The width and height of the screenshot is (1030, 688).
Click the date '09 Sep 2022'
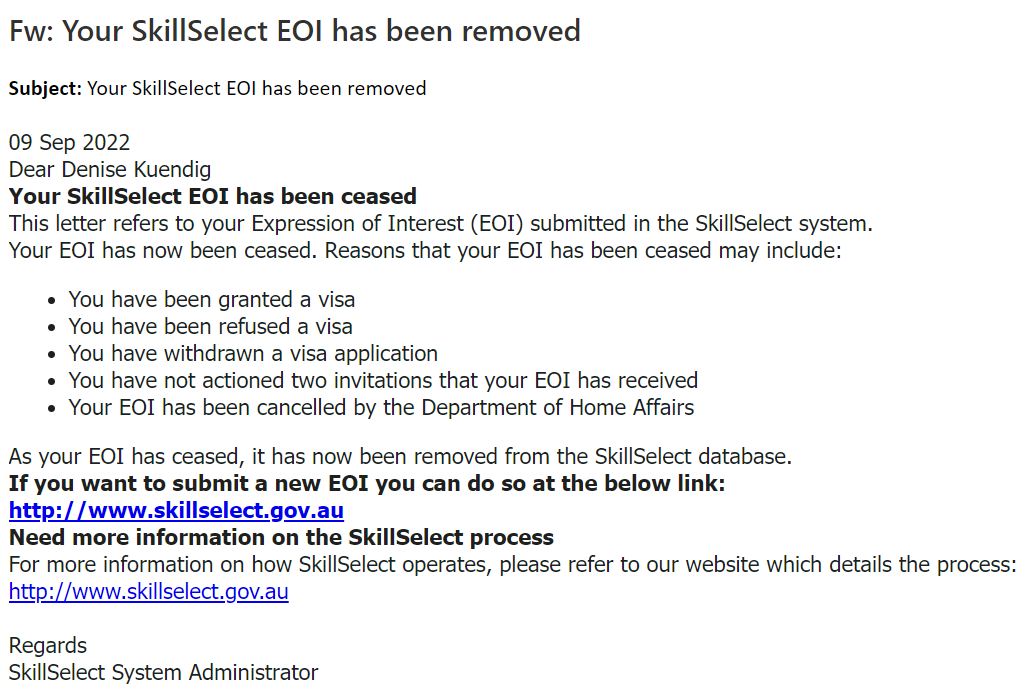tap(69, 142)
